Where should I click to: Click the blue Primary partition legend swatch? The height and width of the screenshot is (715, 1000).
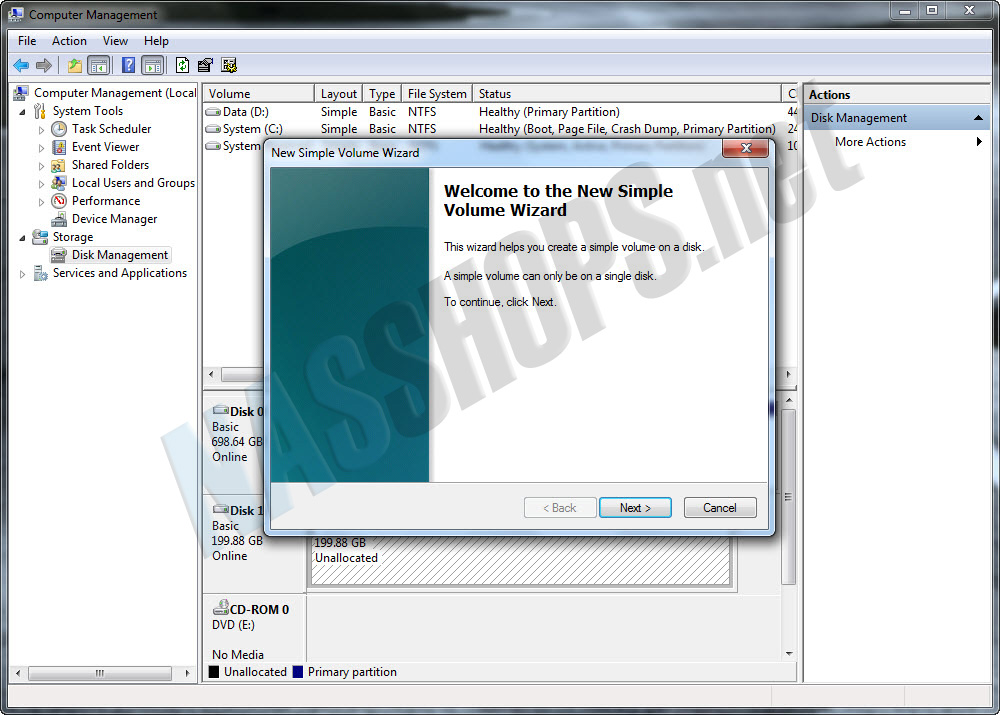point(298,672)
